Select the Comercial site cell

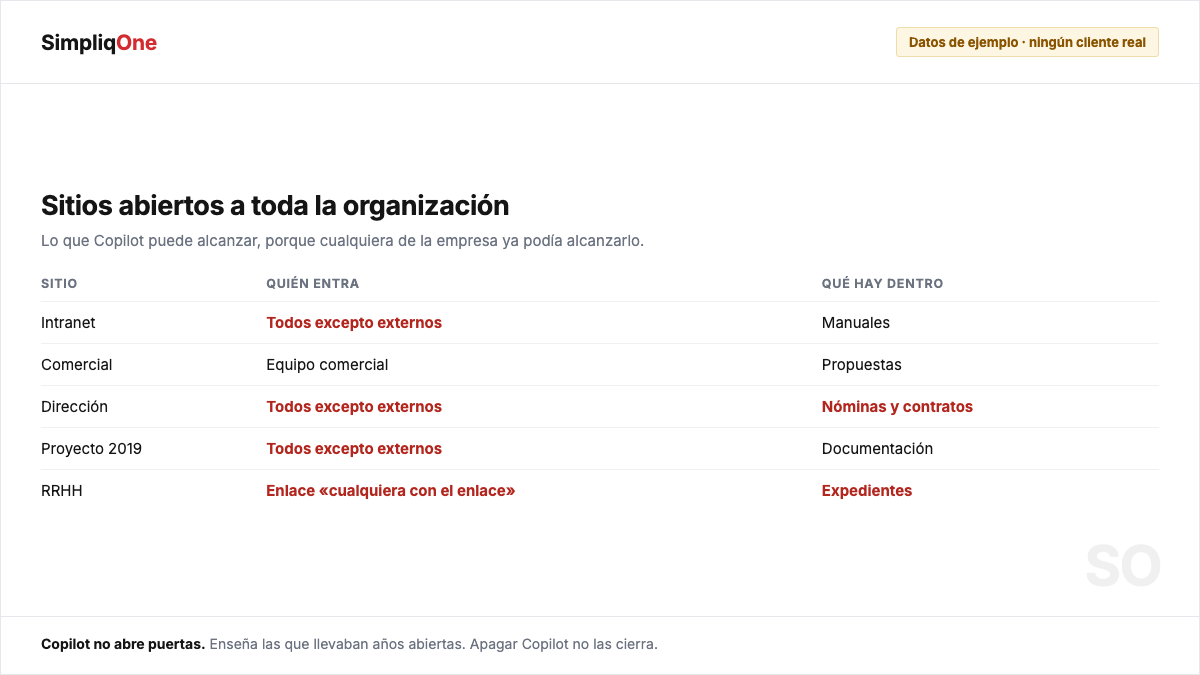77,365
